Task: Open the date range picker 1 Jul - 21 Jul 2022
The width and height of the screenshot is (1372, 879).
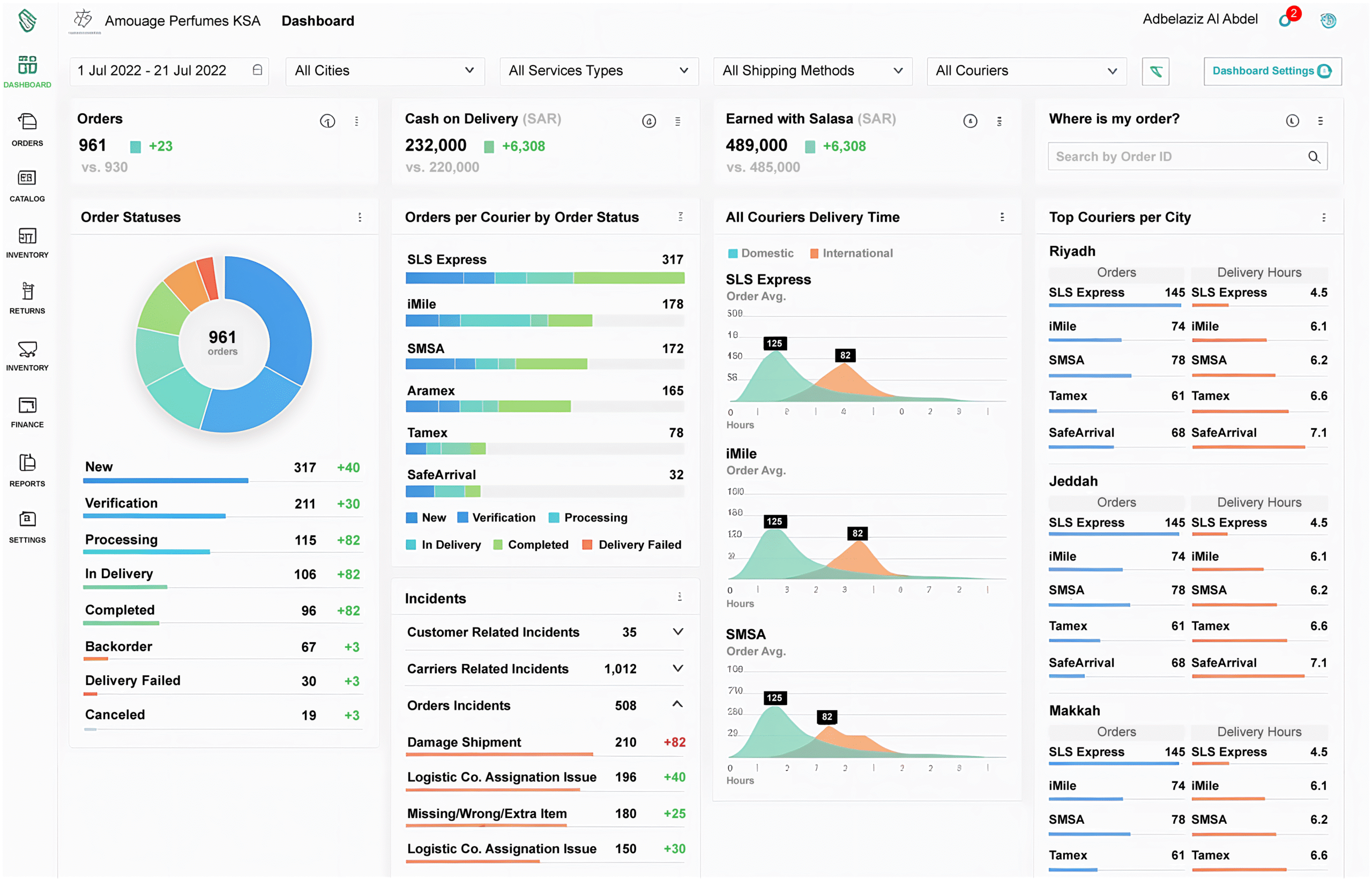Action: 169,71
